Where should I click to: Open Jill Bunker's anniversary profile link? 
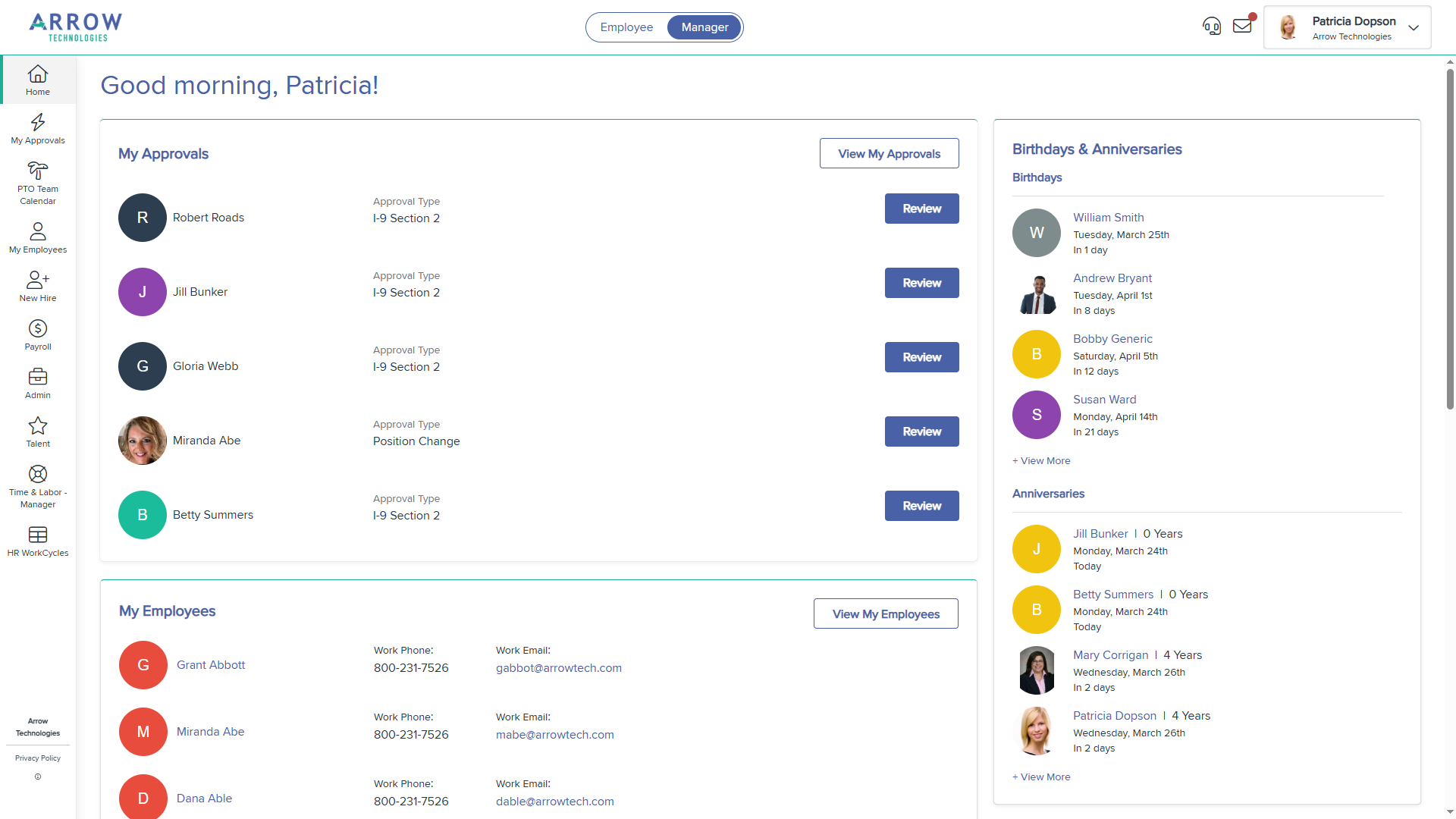[x=1100, y=533]
